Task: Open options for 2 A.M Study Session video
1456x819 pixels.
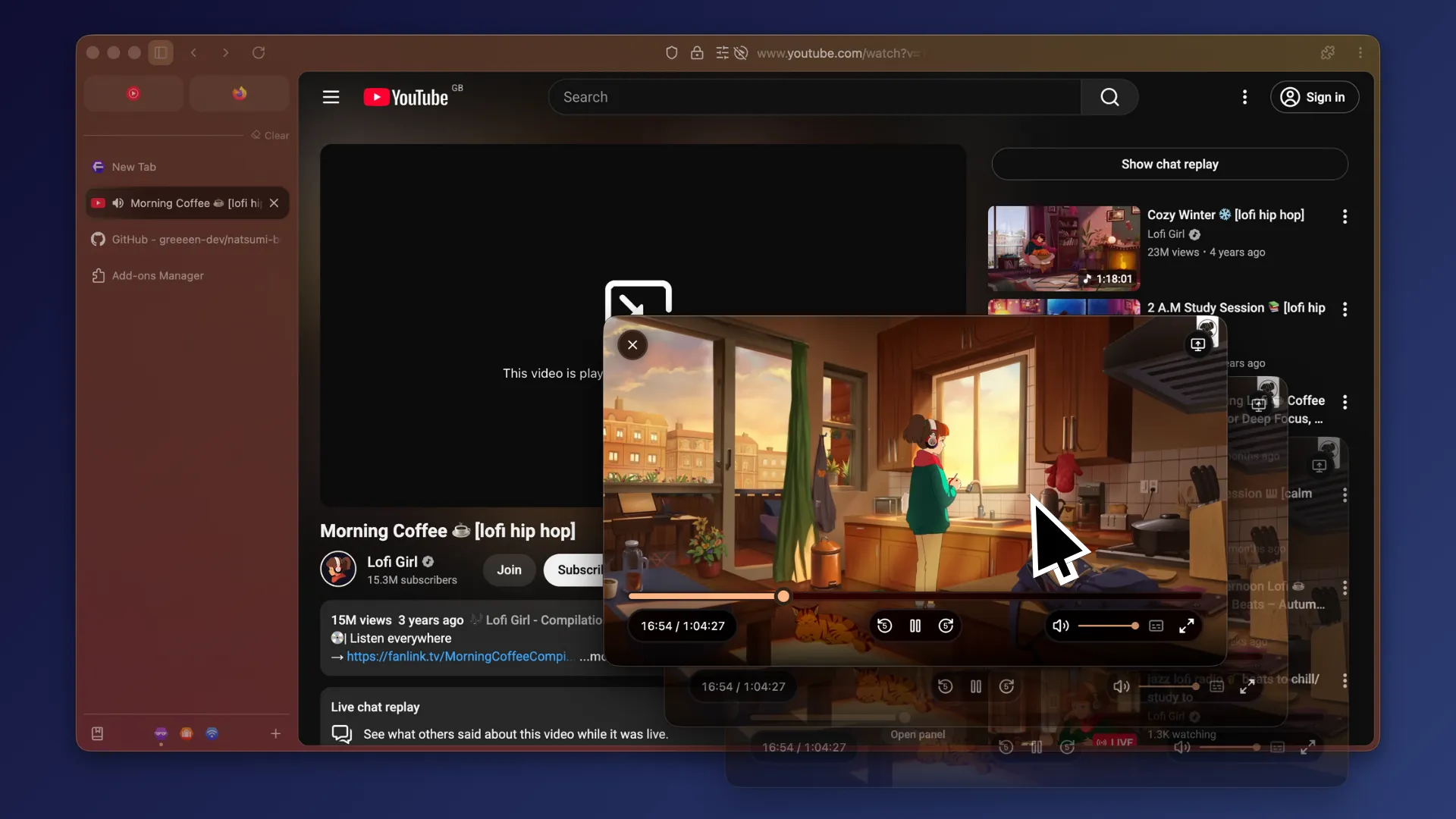Action: coord(1345,309)
